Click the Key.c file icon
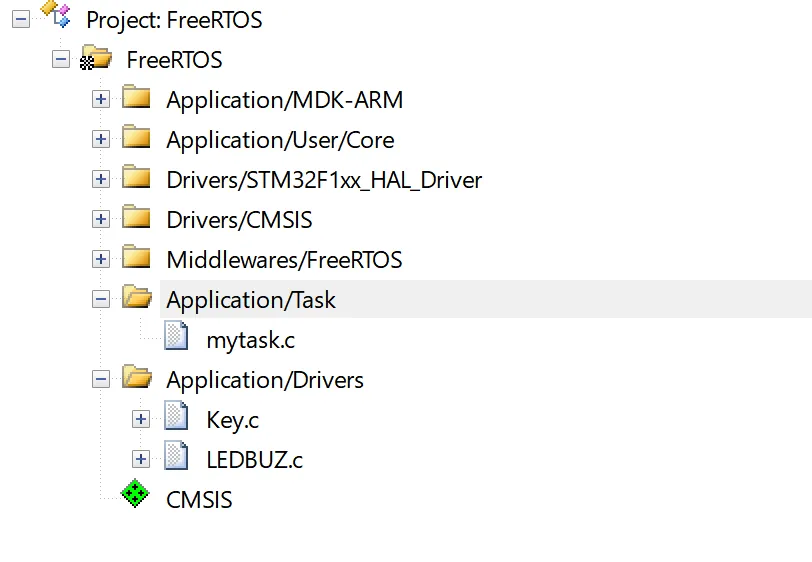 [176, 417]
